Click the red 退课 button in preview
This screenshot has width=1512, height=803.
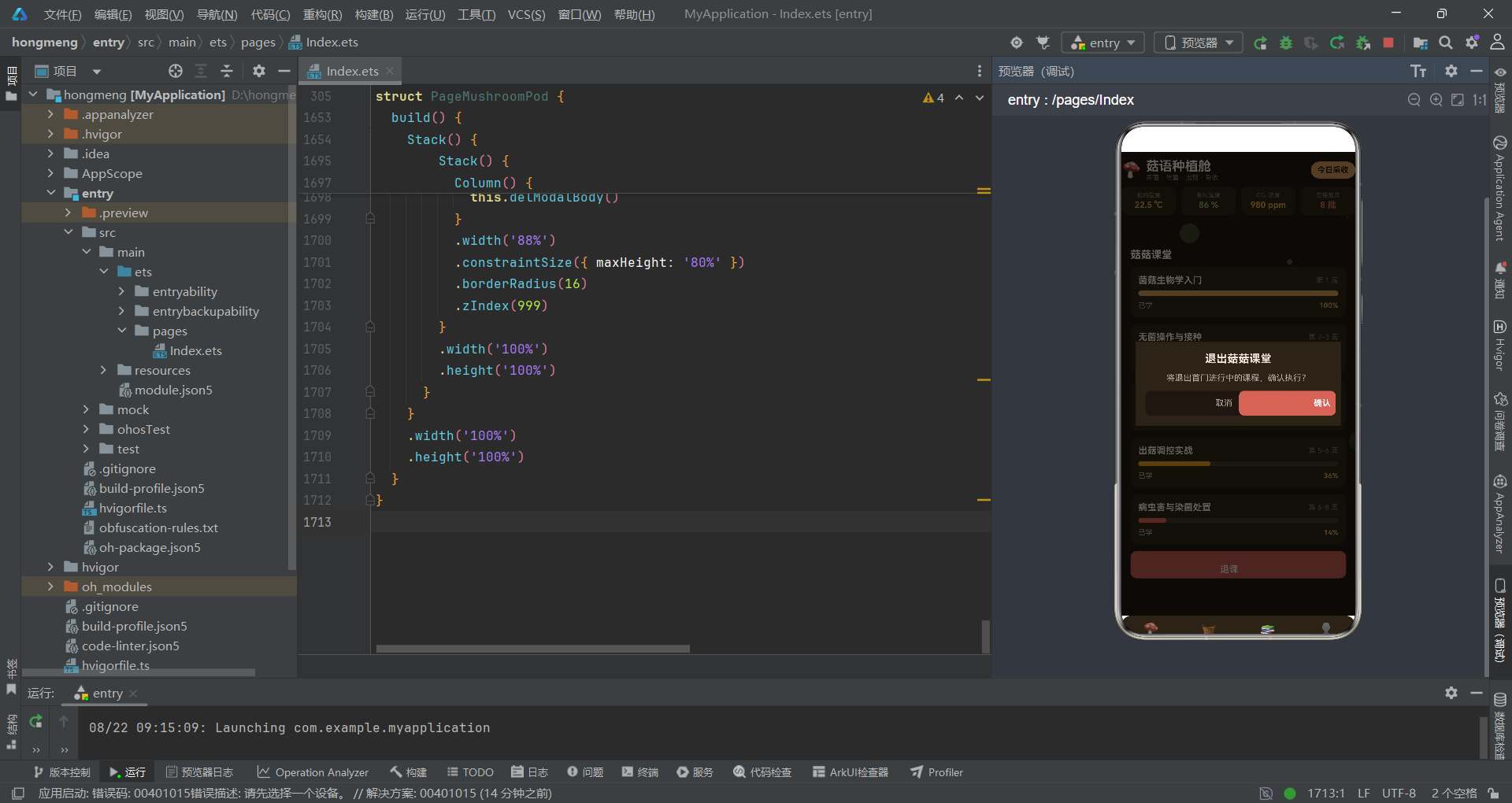(x=1238, y=565)
